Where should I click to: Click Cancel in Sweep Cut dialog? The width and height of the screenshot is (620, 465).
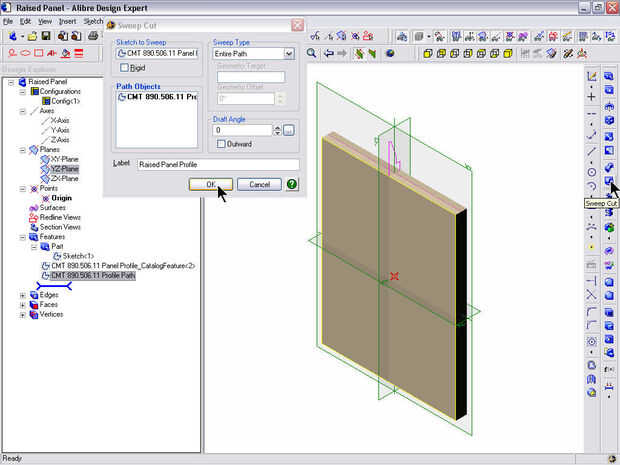click(259, 184)
